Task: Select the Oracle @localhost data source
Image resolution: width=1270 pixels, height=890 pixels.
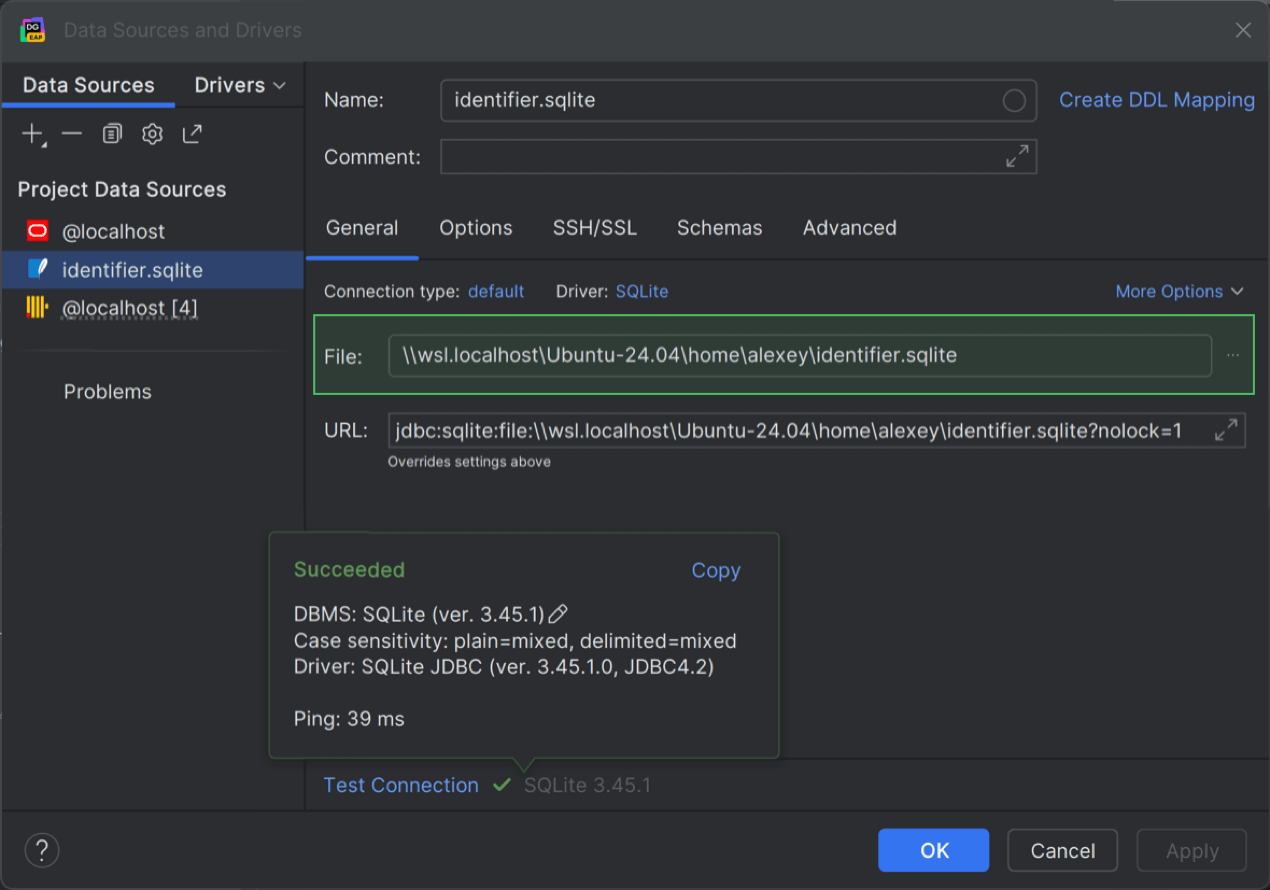Action: point(113,232)
